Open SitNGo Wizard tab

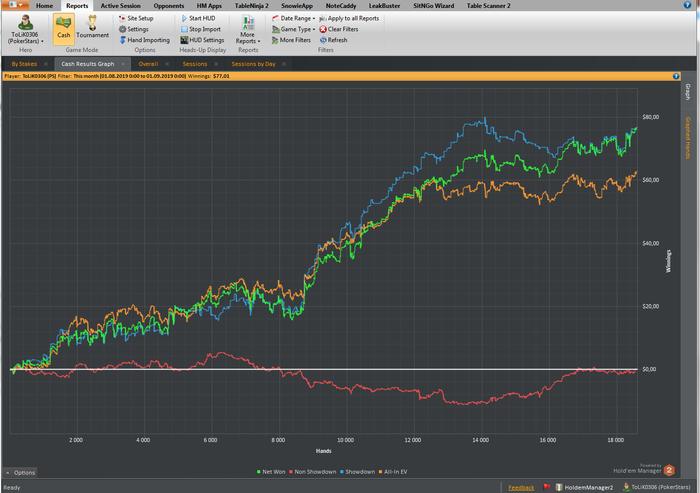click(x=433, y=6)
